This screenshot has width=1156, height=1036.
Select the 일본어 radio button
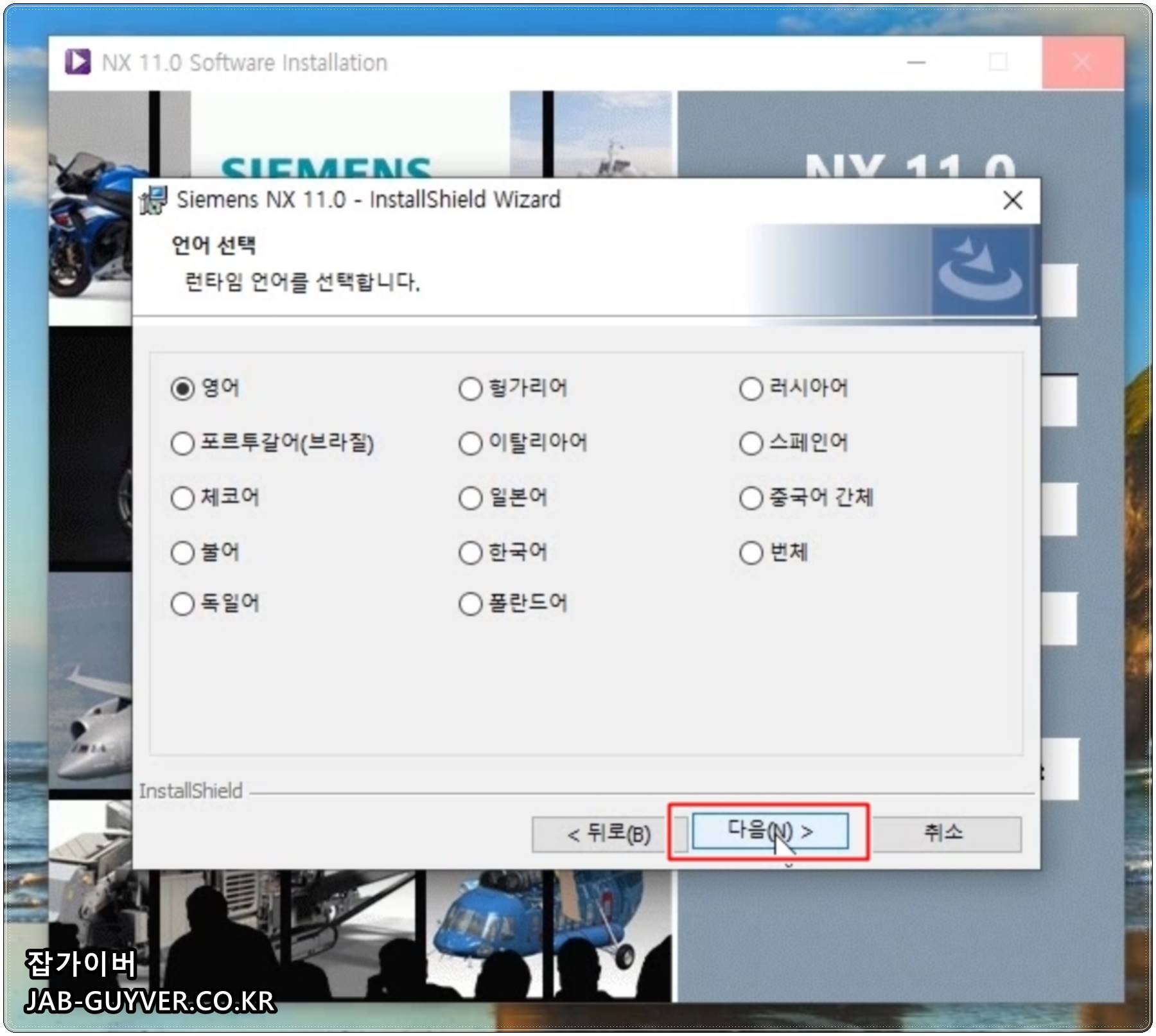tap(471, 498)
